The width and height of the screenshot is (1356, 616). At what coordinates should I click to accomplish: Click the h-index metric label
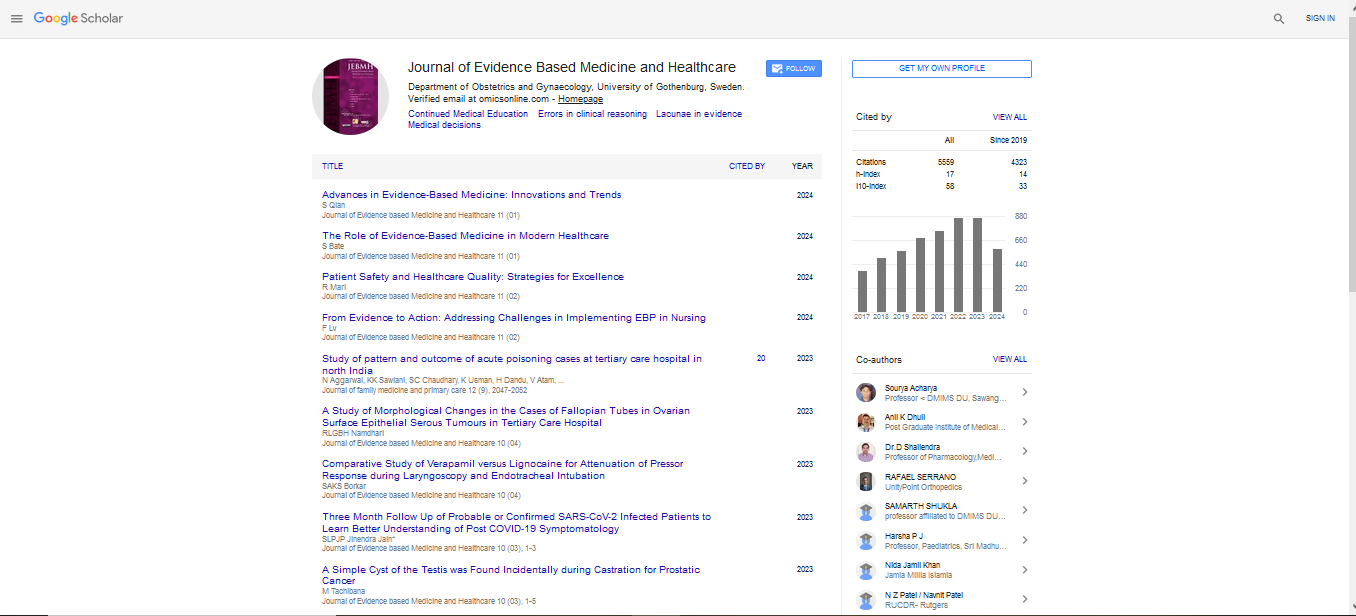click(x=868, y=174)
